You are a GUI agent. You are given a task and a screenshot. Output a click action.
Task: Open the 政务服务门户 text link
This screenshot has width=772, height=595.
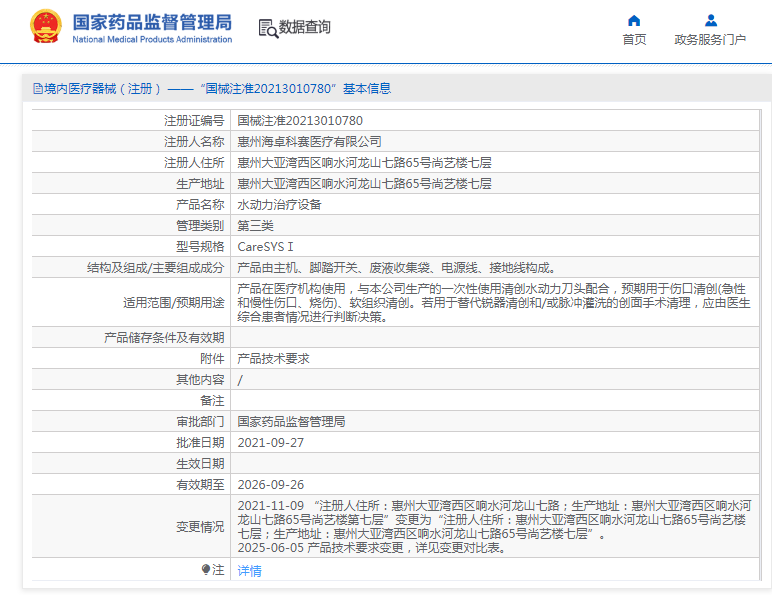[x=710, y=40]
